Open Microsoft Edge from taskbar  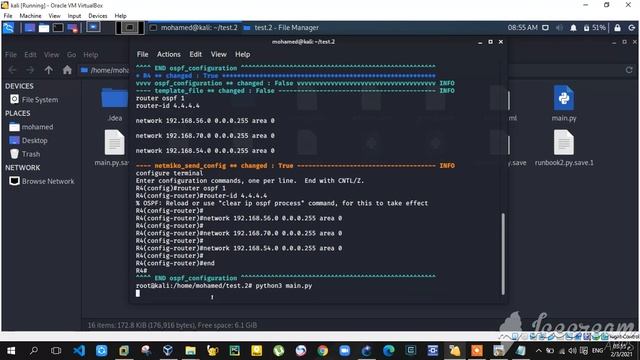coord(389,351)
